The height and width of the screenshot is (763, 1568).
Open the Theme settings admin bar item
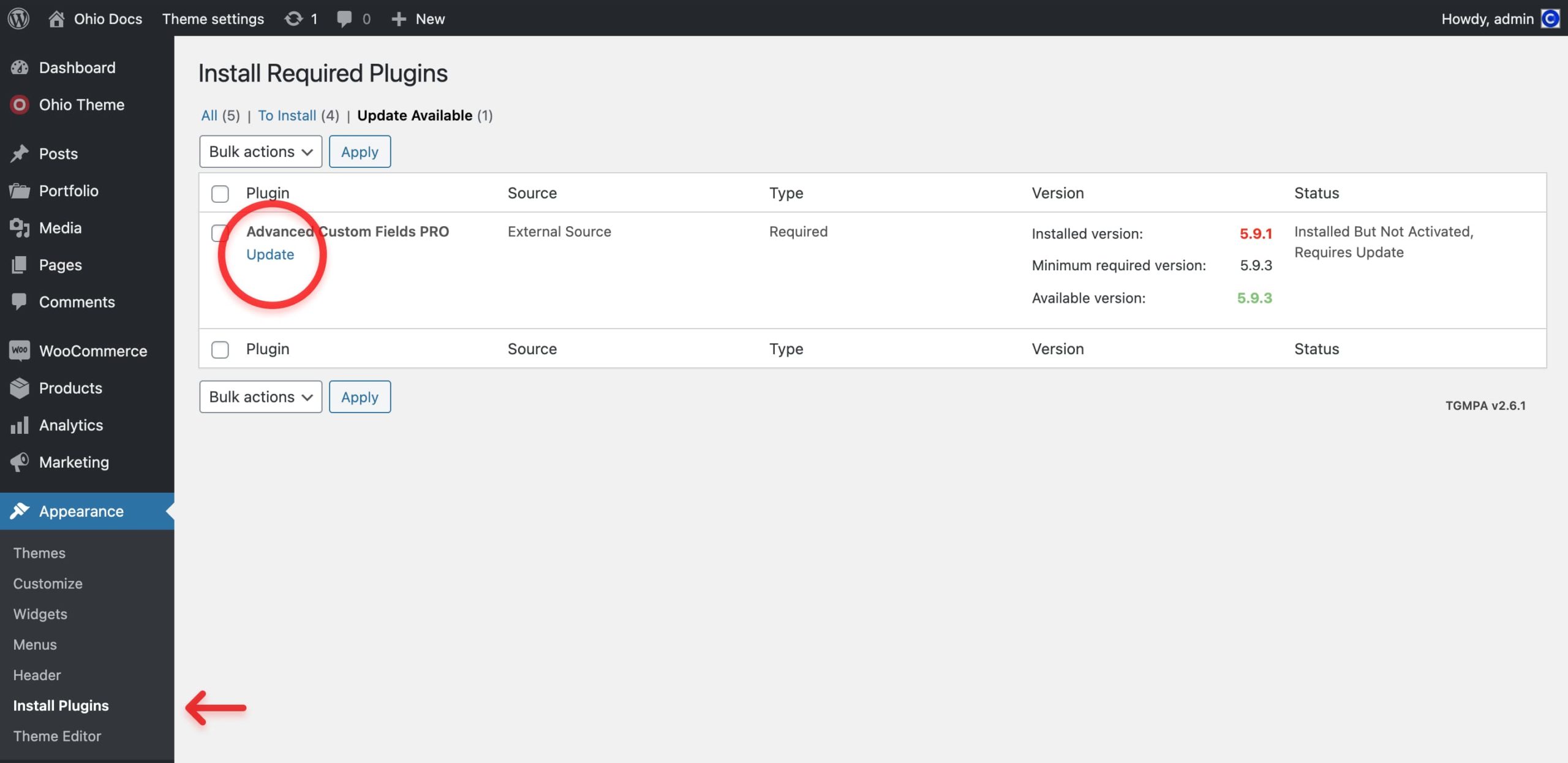(x=213, y=18)
